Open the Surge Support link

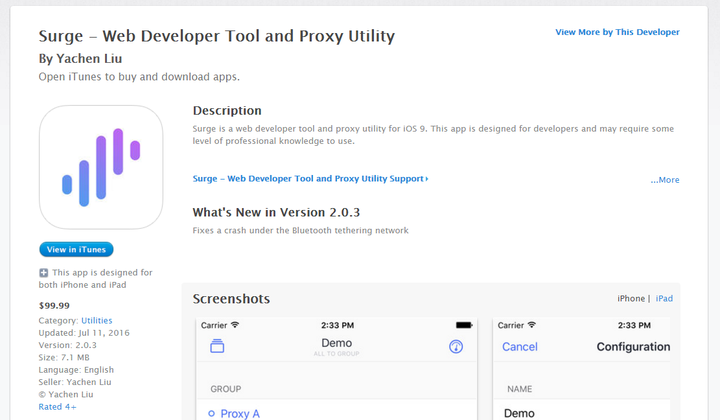pyautogui.click(x=310, y=179)
